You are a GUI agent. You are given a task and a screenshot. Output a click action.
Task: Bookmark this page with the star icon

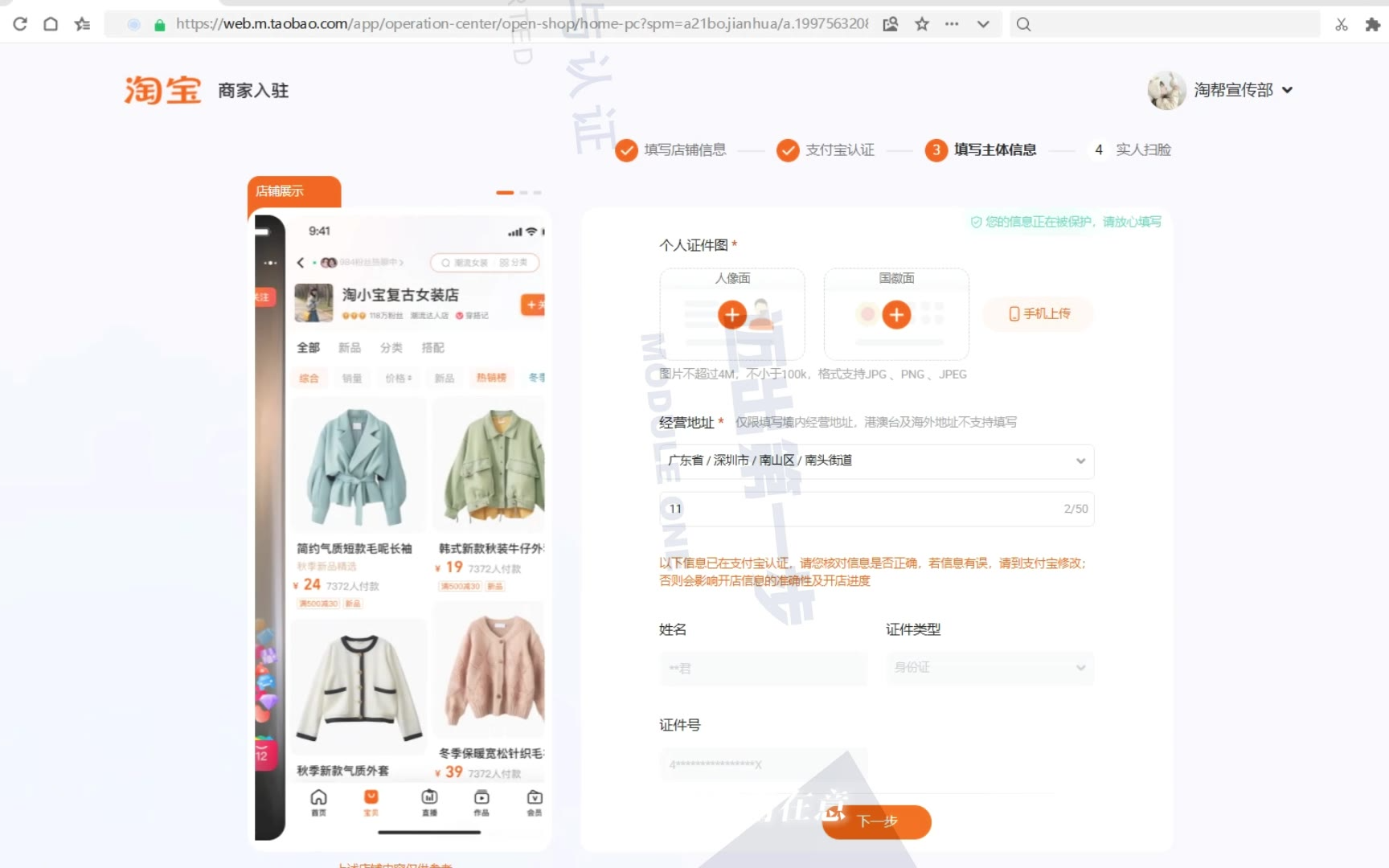922,24
